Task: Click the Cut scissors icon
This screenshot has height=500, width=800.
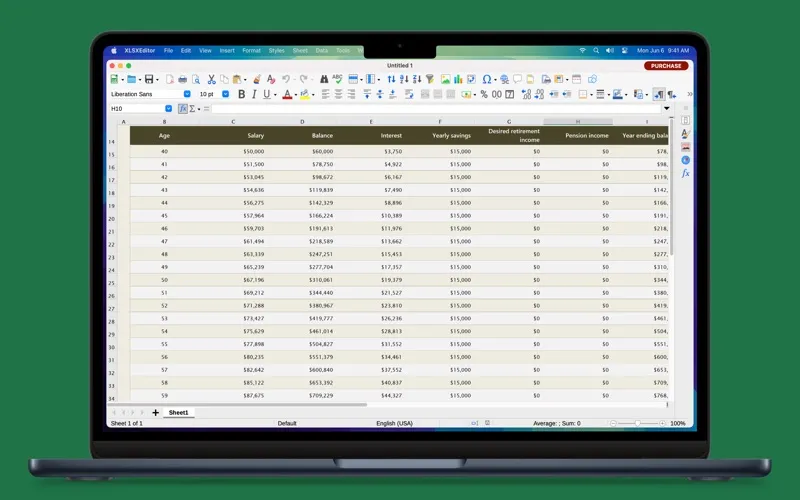Action: pyautogui.click(x=211, y=79)
